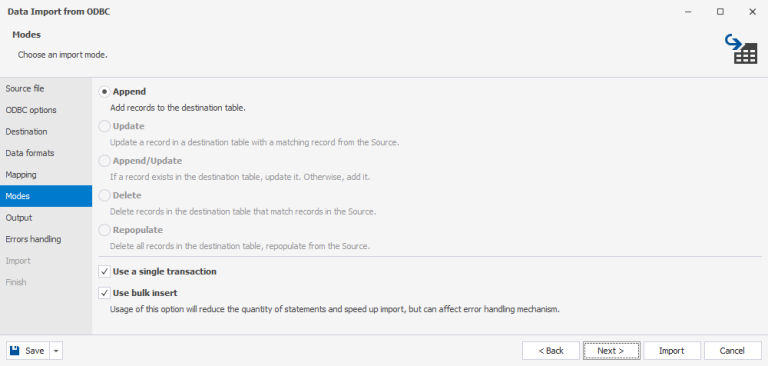
Task: Maximize the Data Import window
Action: [720, 12]
